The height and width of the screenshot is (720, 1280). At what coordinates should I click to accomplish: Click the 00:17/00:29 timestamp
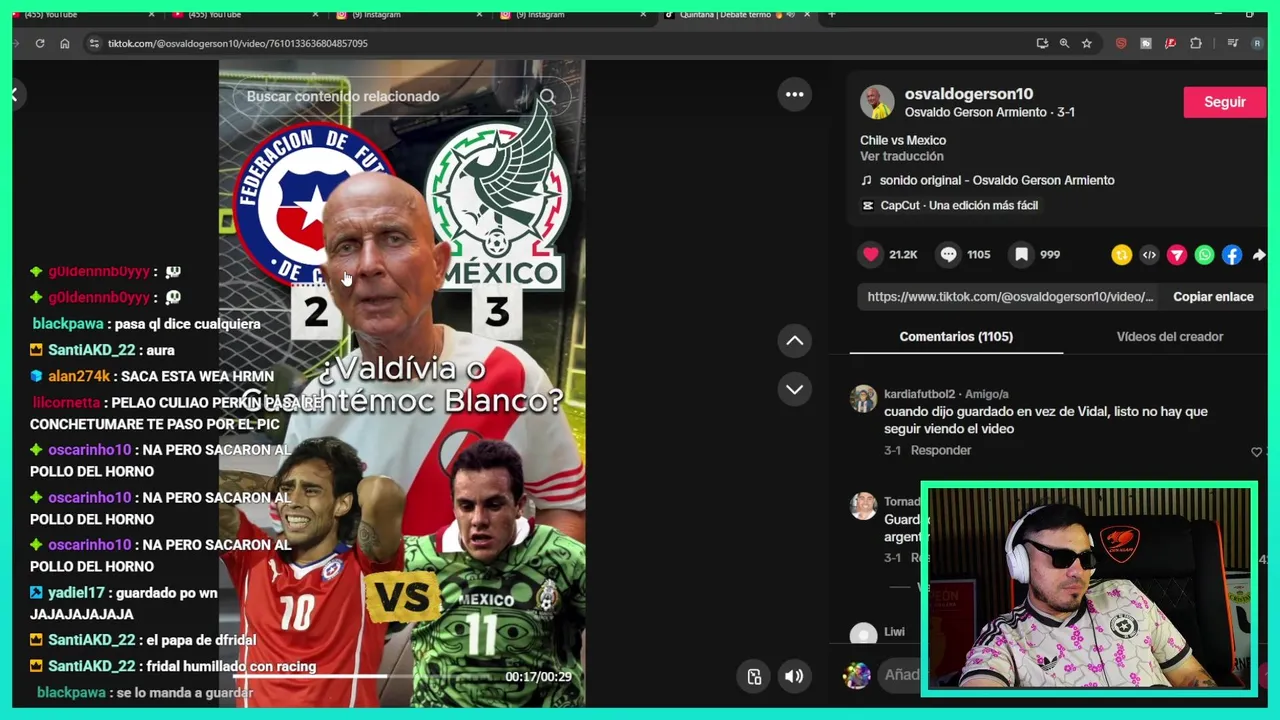(538, 677)
